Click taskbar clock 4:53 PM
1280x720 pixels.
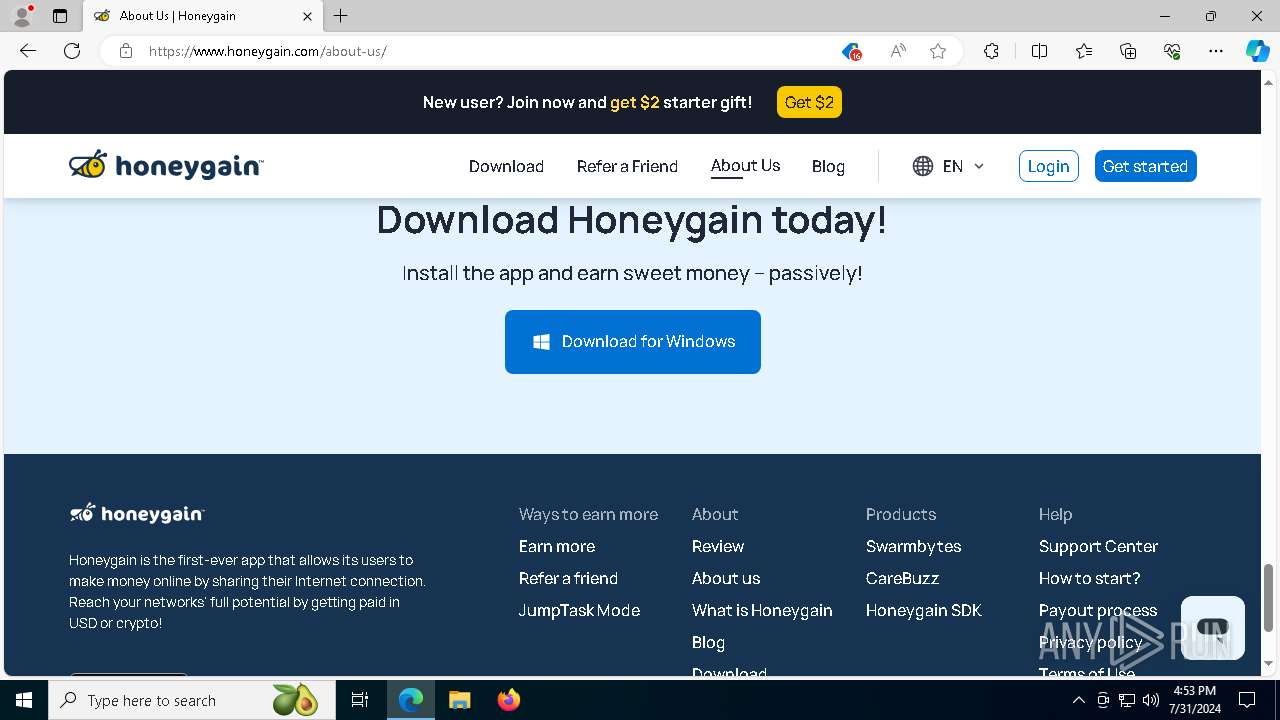click(x=1194, y=700)
